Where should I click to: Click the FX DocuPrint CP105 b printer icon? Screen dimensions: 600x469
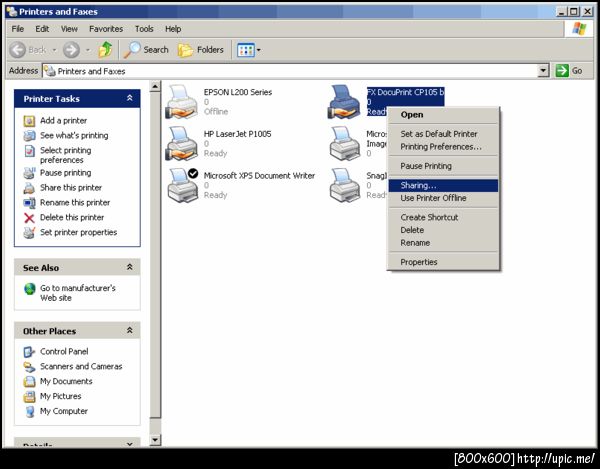click(x=344, y=102)
